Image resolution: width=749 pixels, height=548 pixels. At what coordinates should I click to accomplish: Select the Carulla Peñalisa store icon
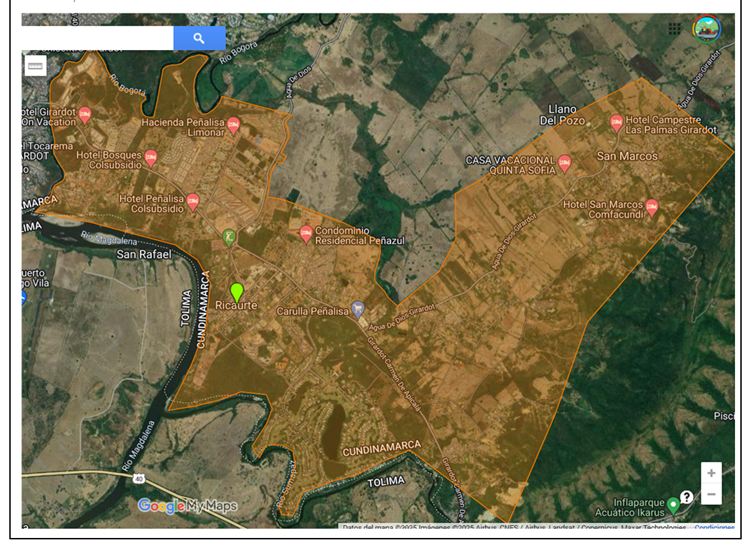pos(362,312)
